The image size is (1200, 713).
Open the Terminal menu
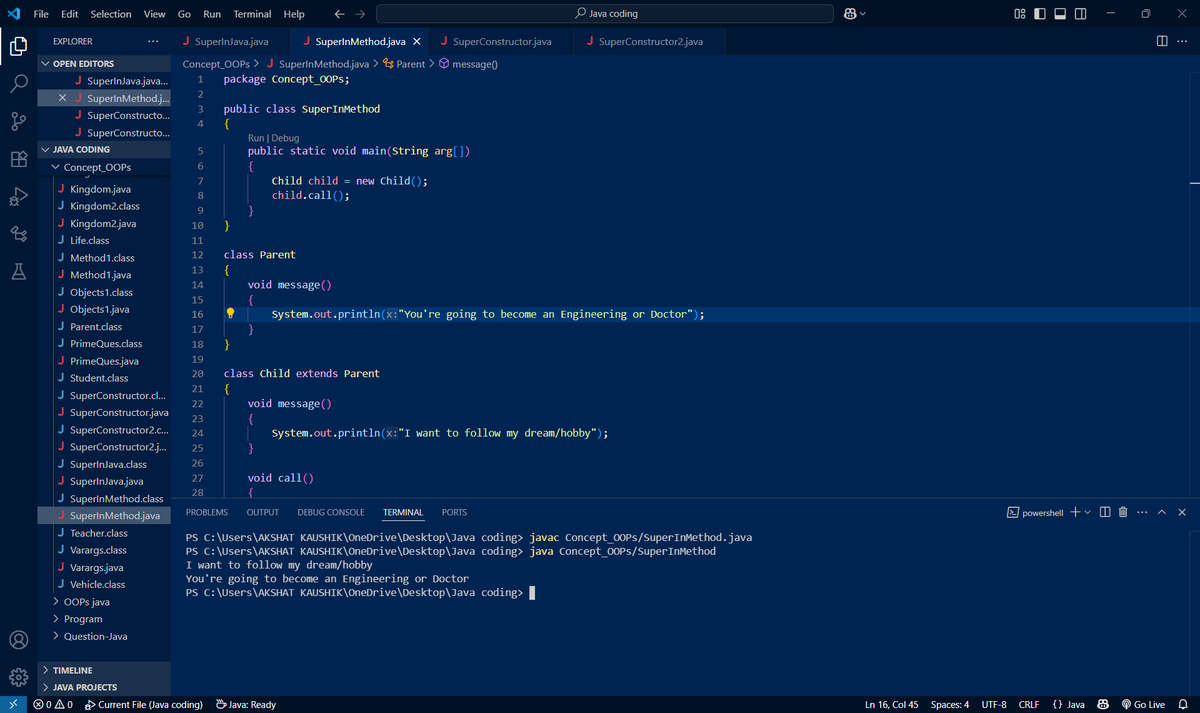coord(252,14)
